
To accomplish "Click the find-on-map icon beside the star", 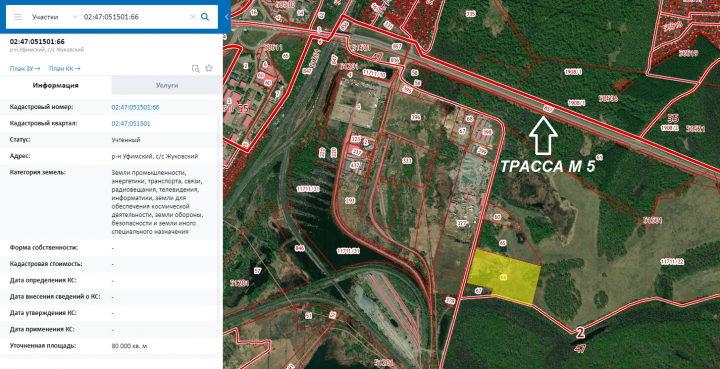I will click(196, 68).
